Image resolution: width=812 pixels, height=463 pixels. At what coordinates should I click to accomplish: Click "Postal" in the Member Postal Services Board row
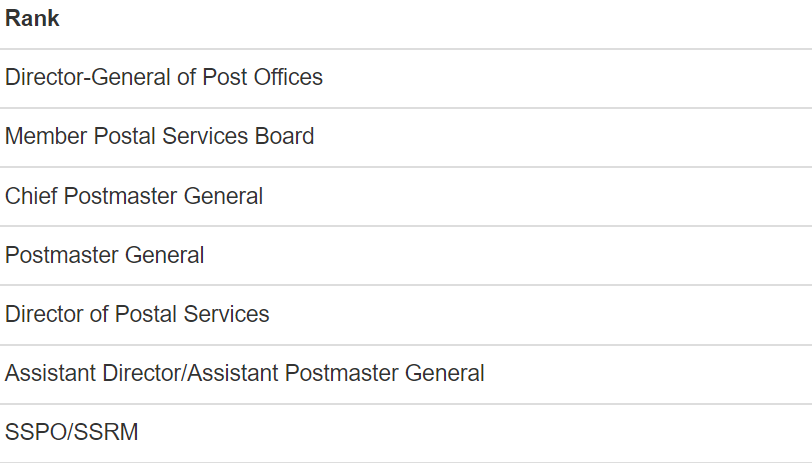[124, 136]
